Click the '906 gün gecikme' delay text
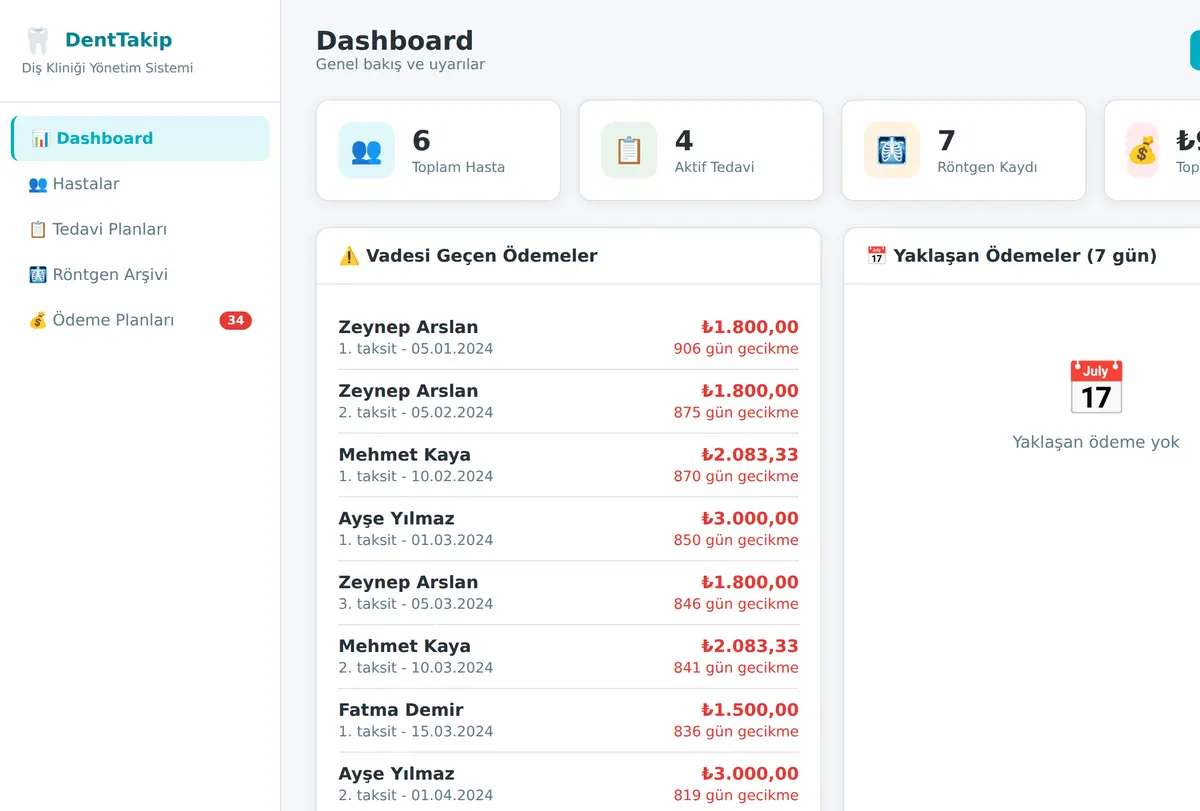 pyautogui.click(x=736, y=349)
